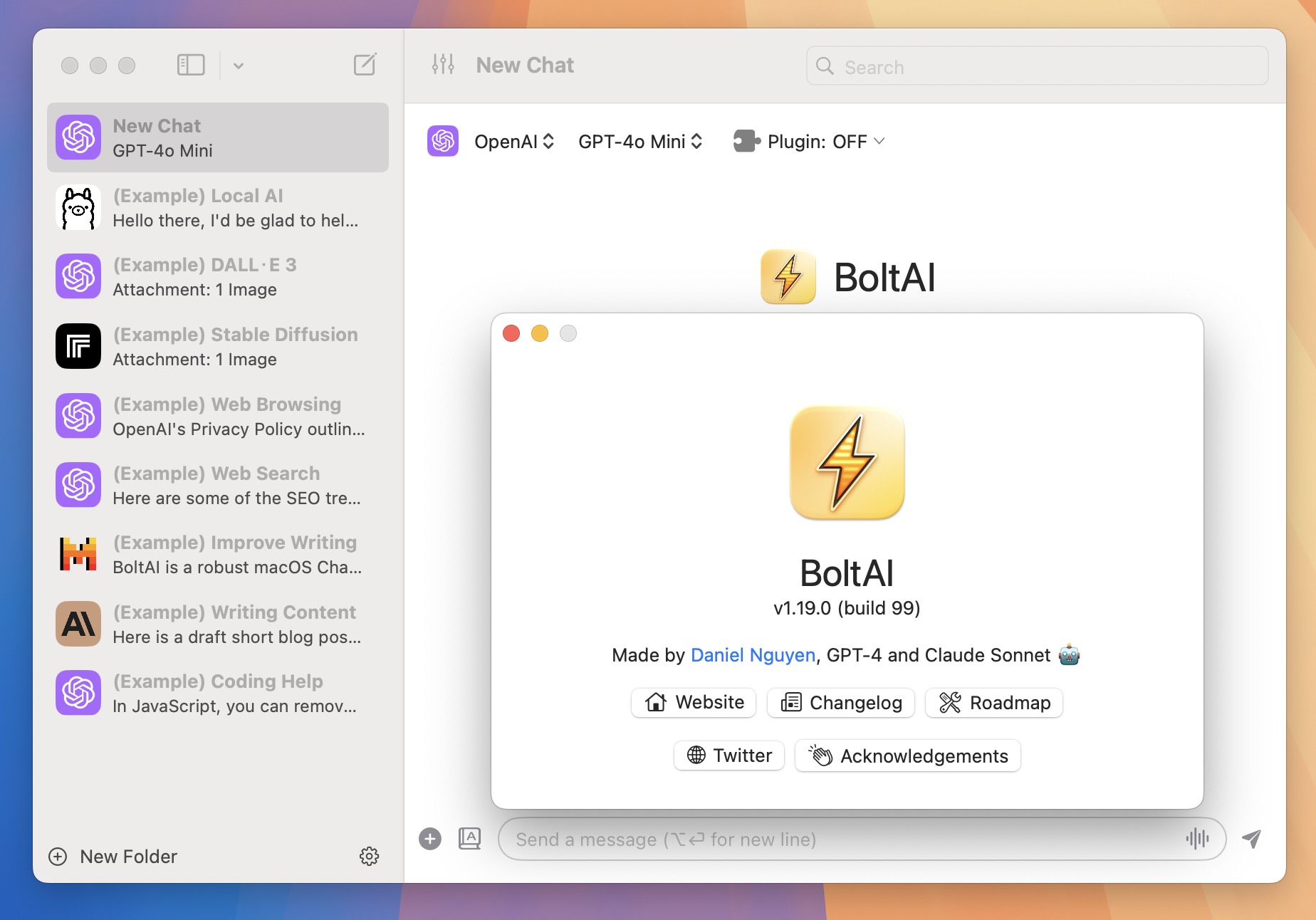The image size is (1316, 920).
Task: Click the OpenAI icon beside Coding Help
Action: click(78, 694)
